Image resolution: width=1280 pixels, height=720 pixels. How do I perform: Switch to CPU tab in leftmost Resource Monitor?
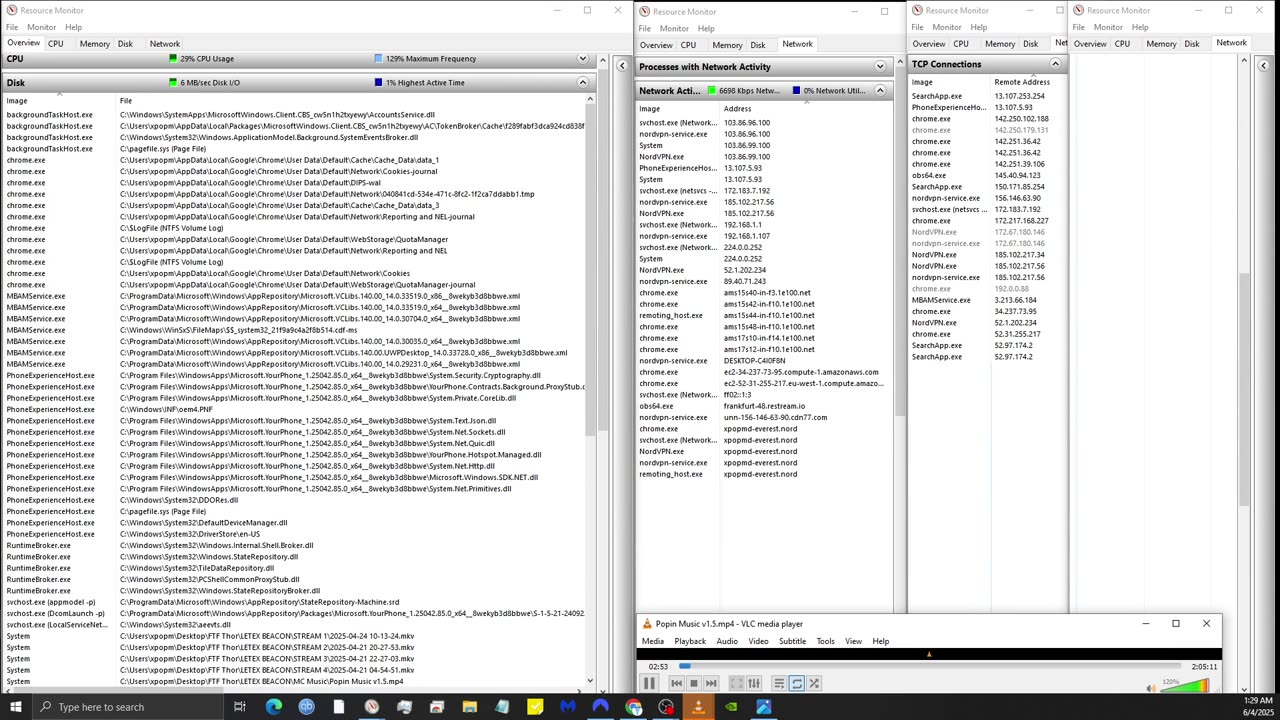click(x=56, y=44)
